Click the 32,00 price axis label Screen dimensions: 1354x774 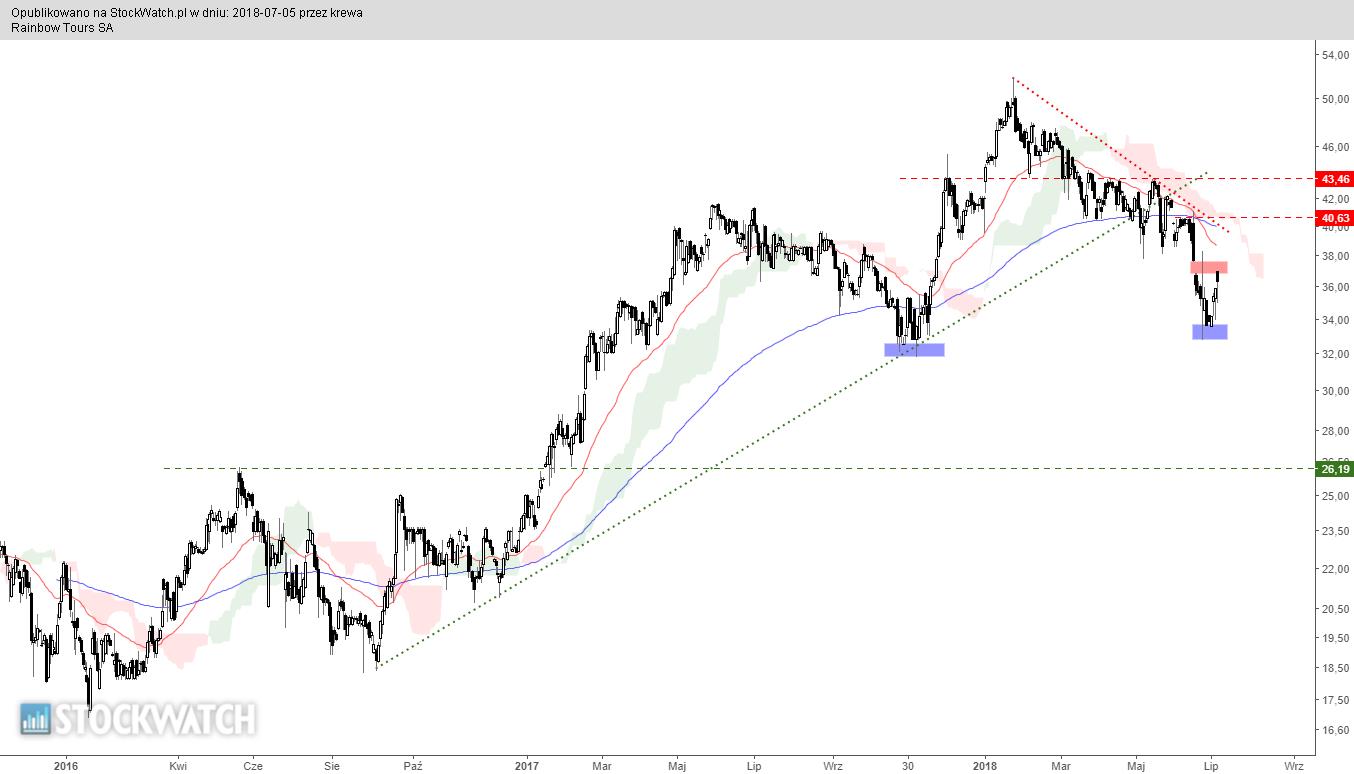(1336, 355)
